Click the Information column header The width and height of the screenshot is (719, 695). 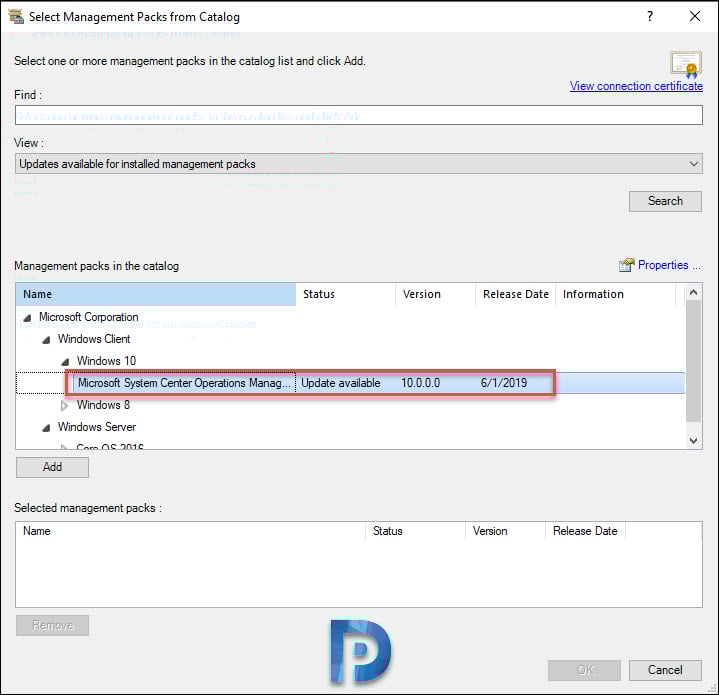pyautogui.click(x=615, y=294)
